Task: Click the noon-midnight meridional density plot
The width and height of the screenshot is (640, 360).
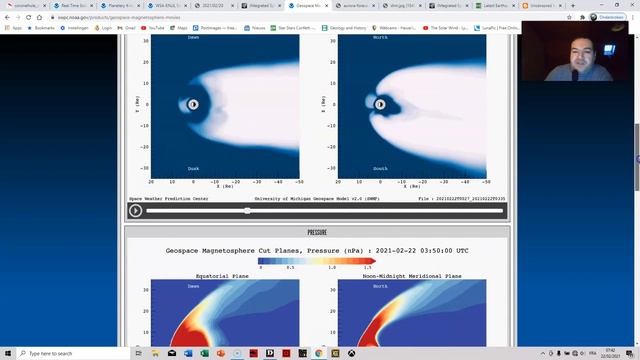Action: coord(412,106)
